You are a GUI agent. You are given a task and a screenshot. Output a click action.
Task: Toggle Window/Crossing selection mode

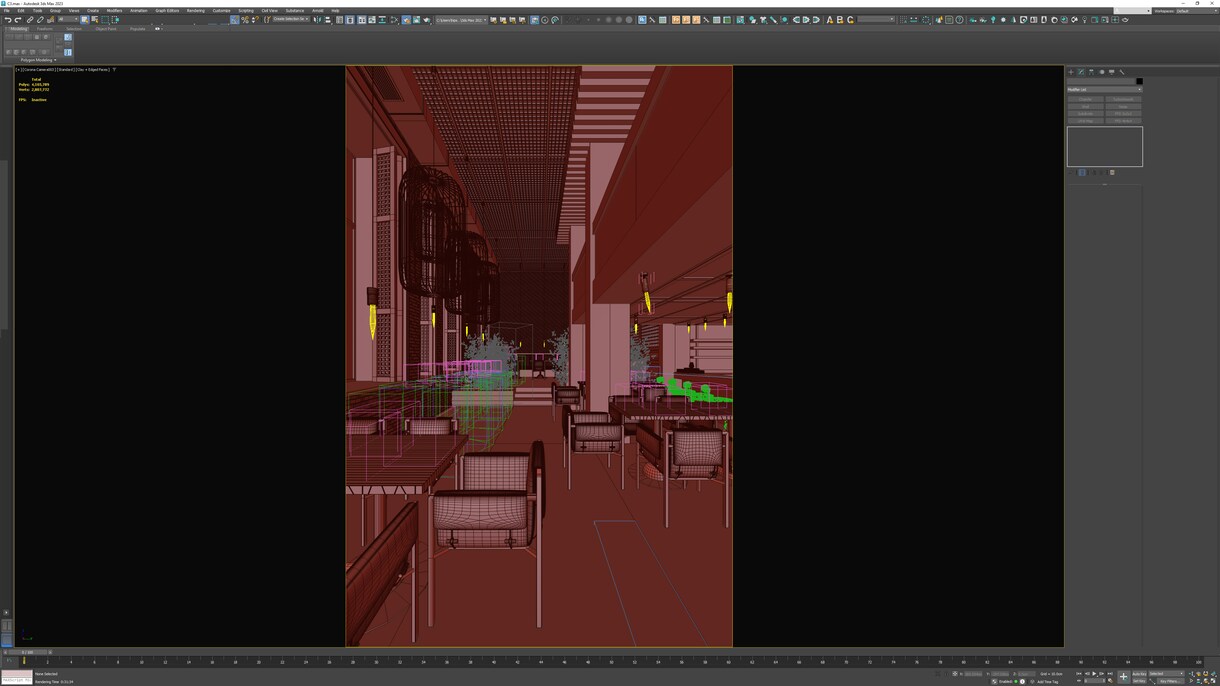(115, 20)
